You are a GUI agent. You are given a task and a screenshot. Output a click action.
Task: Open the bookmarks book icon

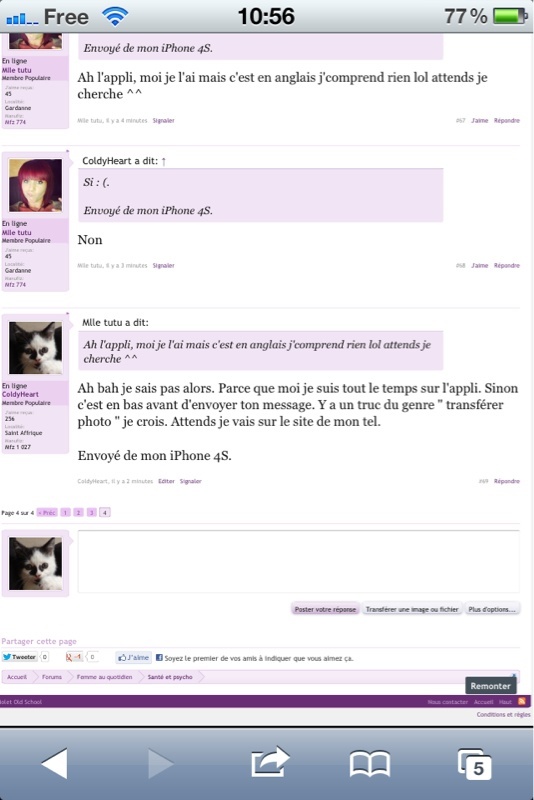[x=369, y=764]
